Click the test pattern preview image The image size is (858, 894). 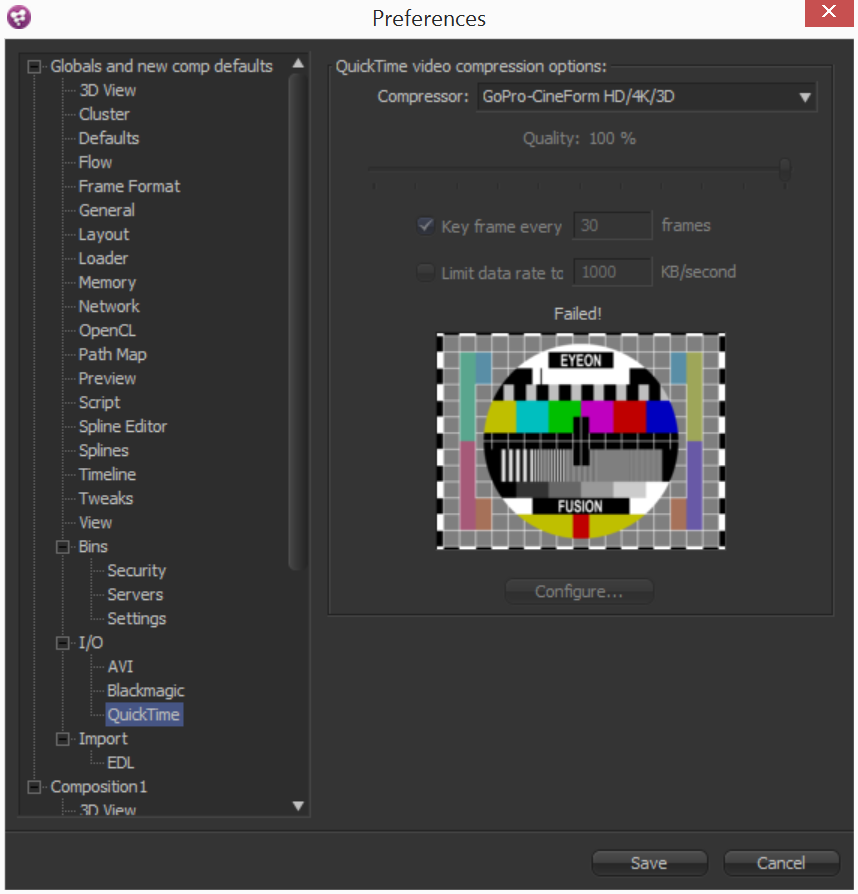coord(581,441)
